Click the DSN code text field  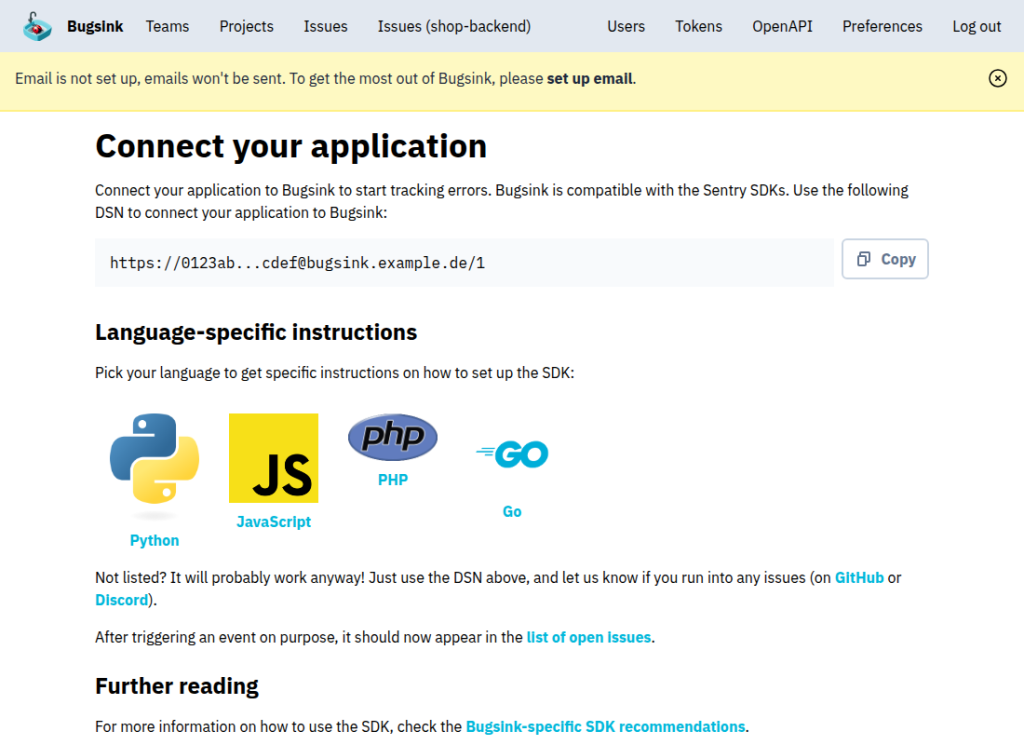tap(464, 262)
